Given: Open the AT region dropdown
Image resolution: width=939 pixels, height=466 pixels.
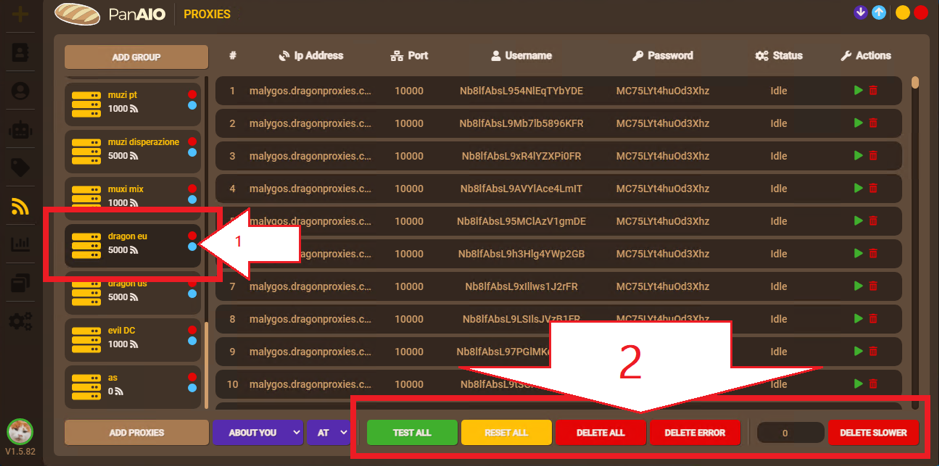Looking at the screenshot, I should [x=328, y=432].
